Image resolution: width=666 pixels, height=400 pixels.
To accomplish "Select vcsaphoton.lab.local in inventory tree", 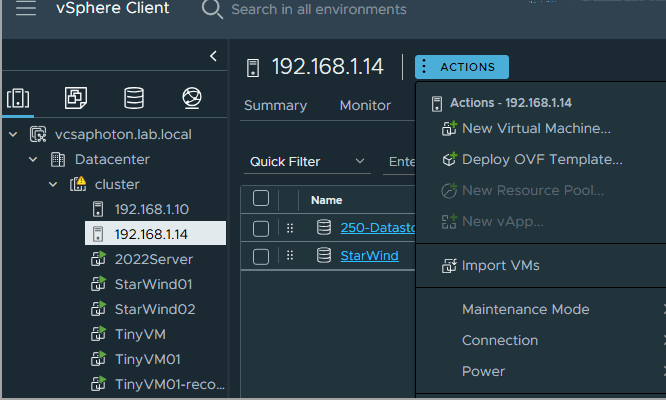I will tap(123, 135).
